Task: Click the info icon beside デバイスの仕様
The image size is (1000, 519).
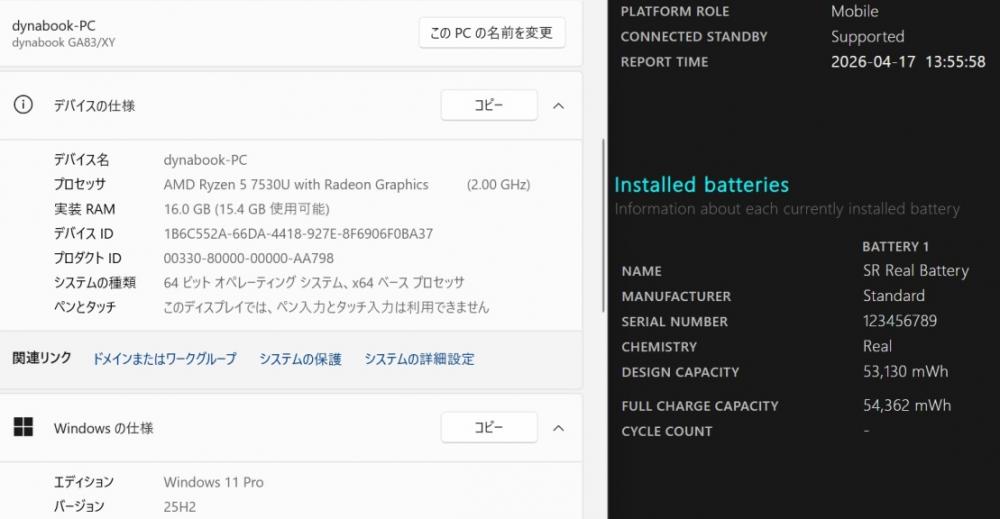Action: tap(23, 105)
